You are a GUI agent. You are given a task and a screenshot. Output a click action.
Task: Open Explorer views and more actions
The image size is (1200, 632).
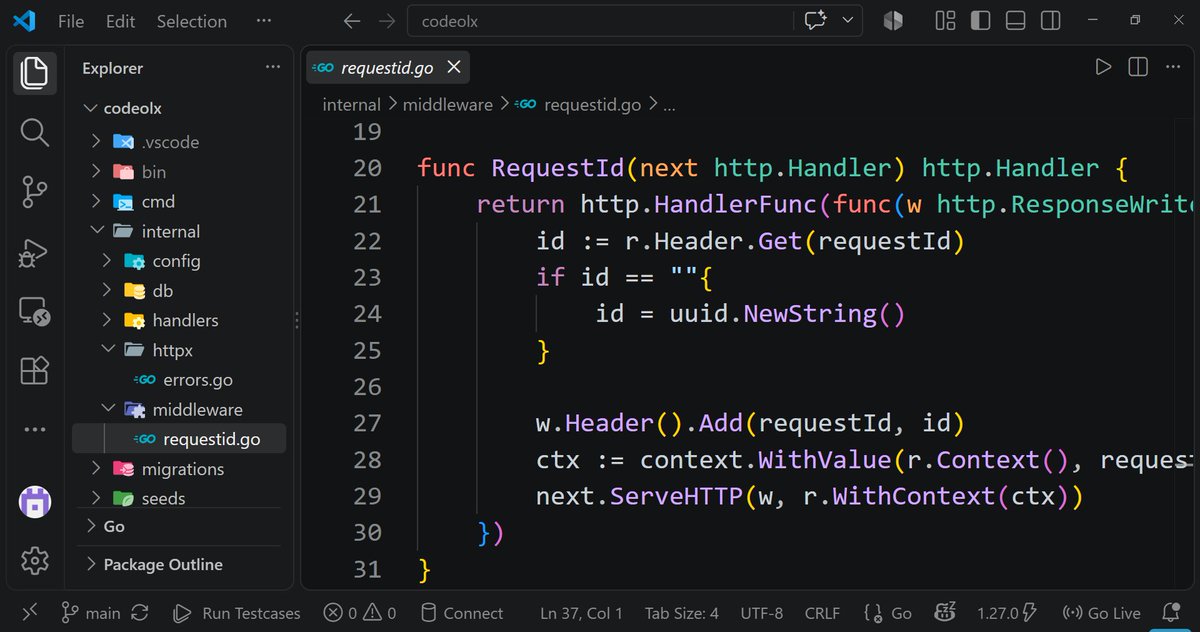(x=273, y=67)
